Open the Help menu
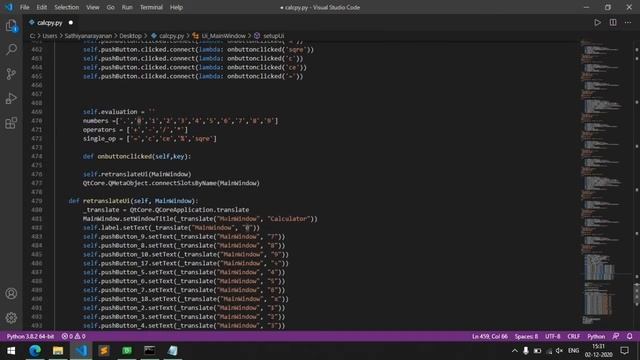The image size is (640, 360). coord(176,7)
